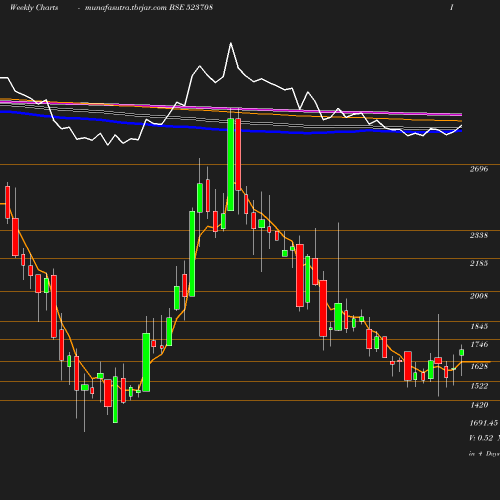This screenshot has width=500, height=500.
Task: Click the 'Weekly Charts' title text
Action: [34, 8]
